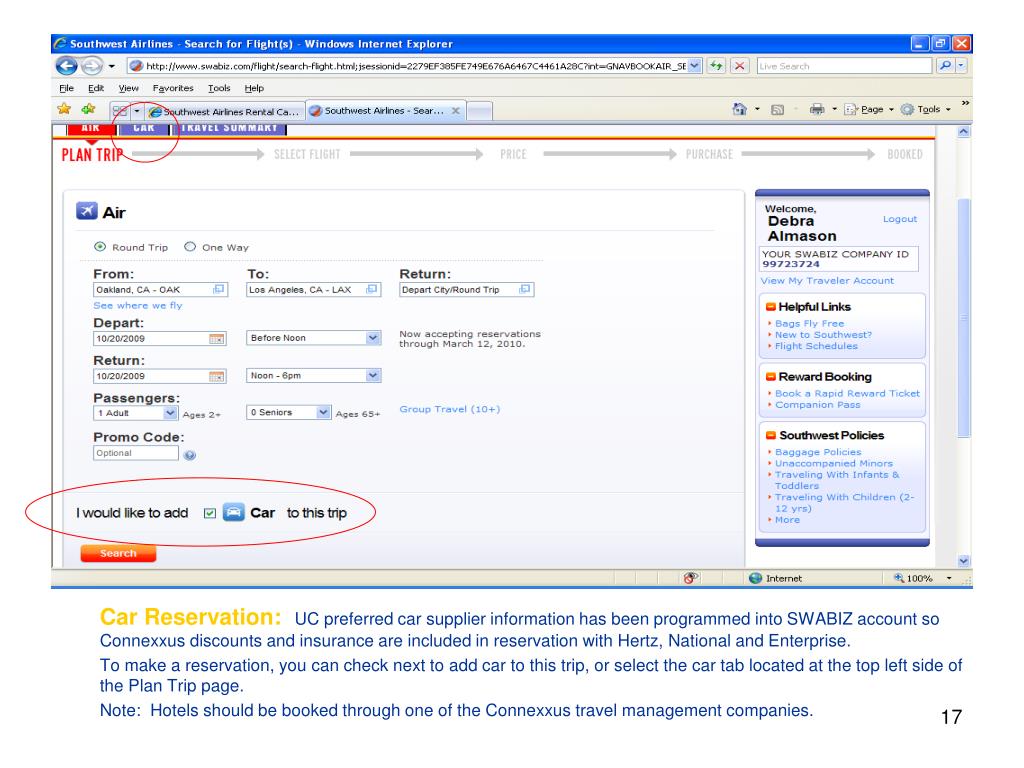The image size is (1024, 768).
Task: Open the Bags Fly Free link
Action: pos(809,323)
